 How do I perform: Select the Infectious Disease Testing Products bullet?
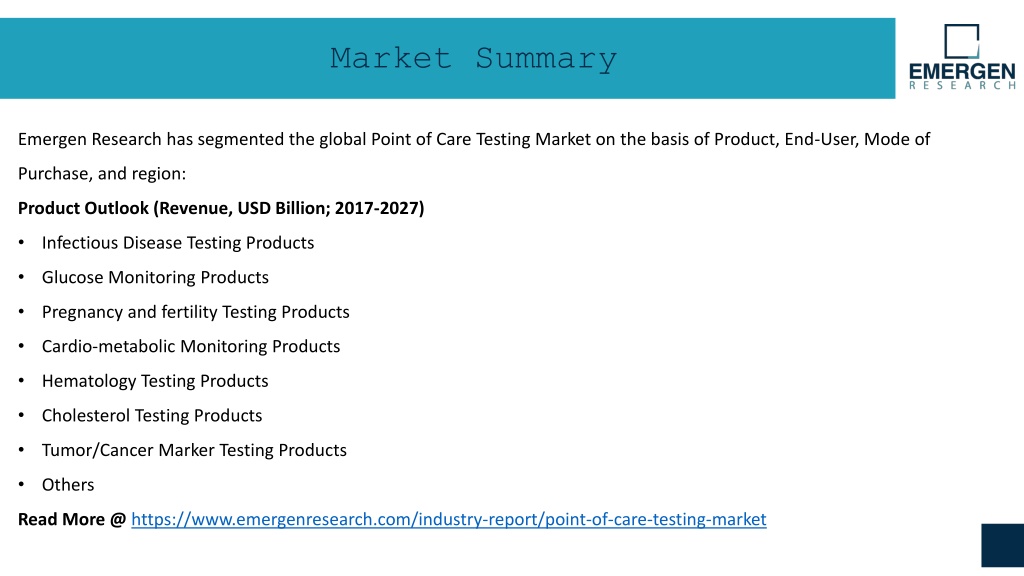(x=178, y=243)
